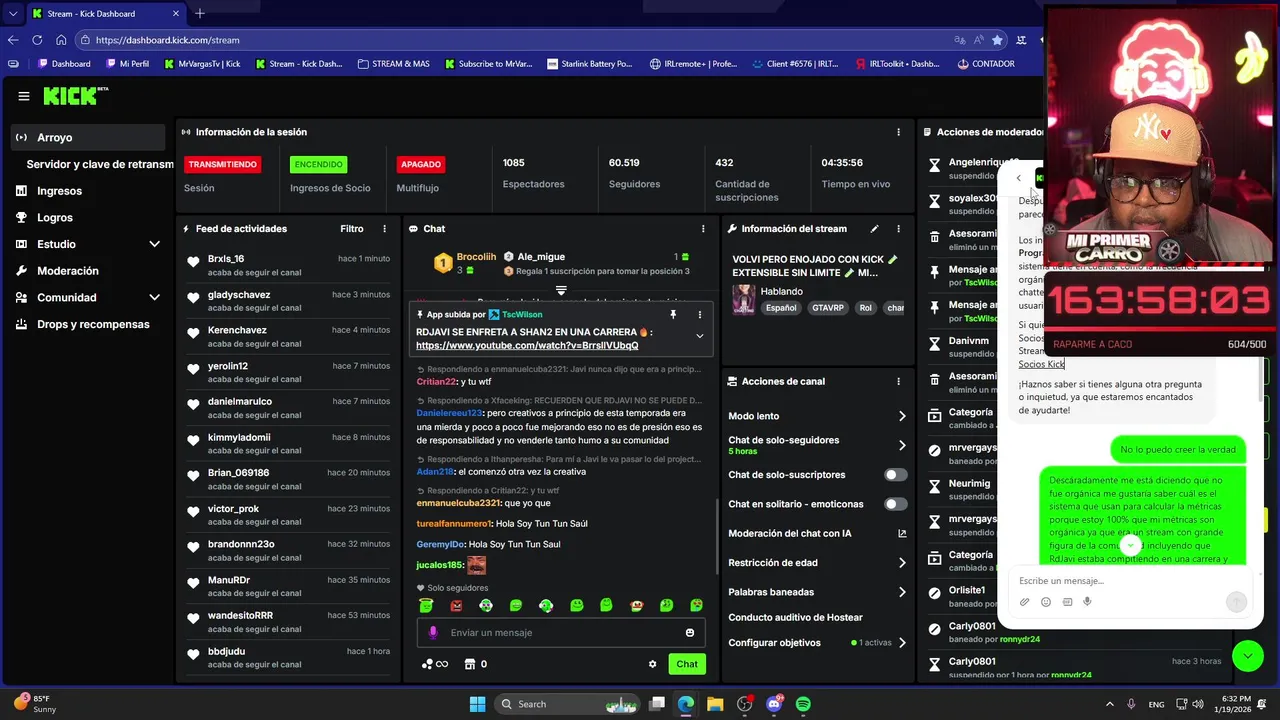
Task: Toggle chat en solitario emoticonas switch
Action: pyautogui.click(x=895, y=504)
